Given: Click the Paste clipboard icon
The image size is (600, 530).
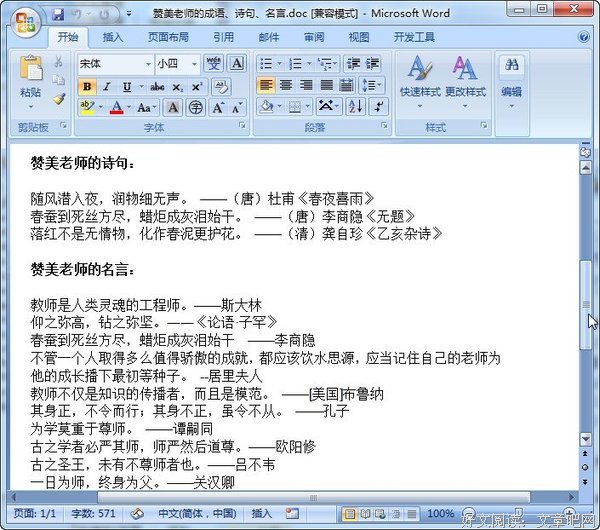Looking at the screenshot, I should click(x=31, y=75).
